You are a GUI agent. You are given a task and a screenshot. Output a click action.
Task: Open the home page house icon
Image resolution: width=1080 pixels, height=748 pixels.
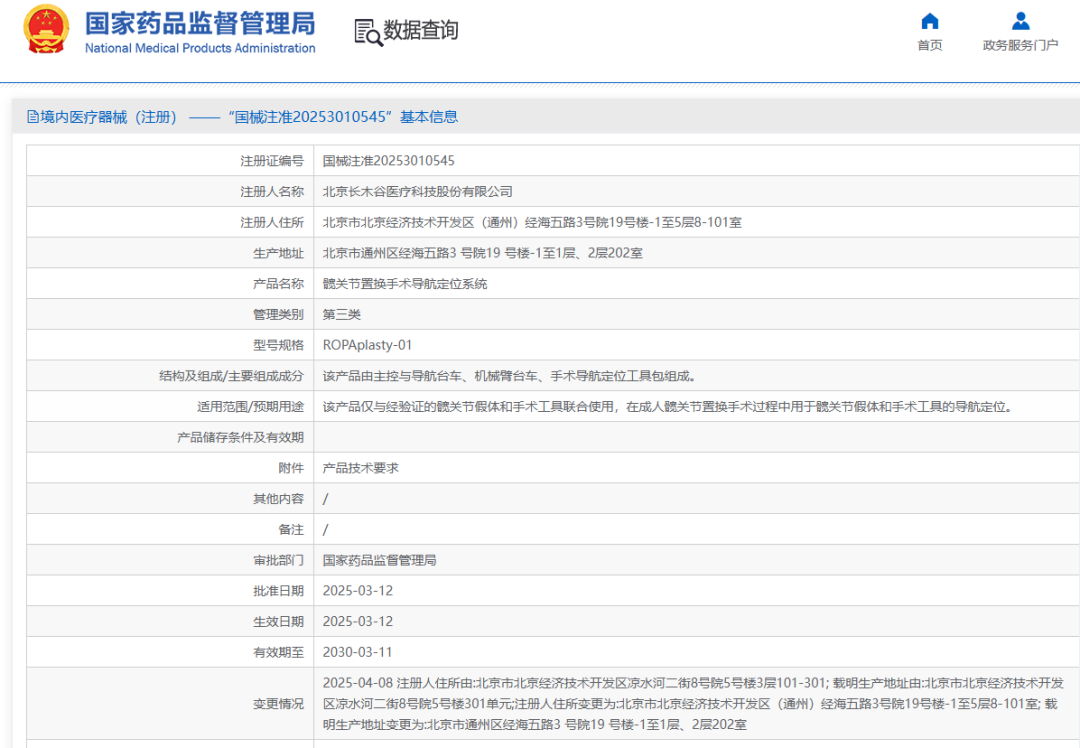click(929, 21)
